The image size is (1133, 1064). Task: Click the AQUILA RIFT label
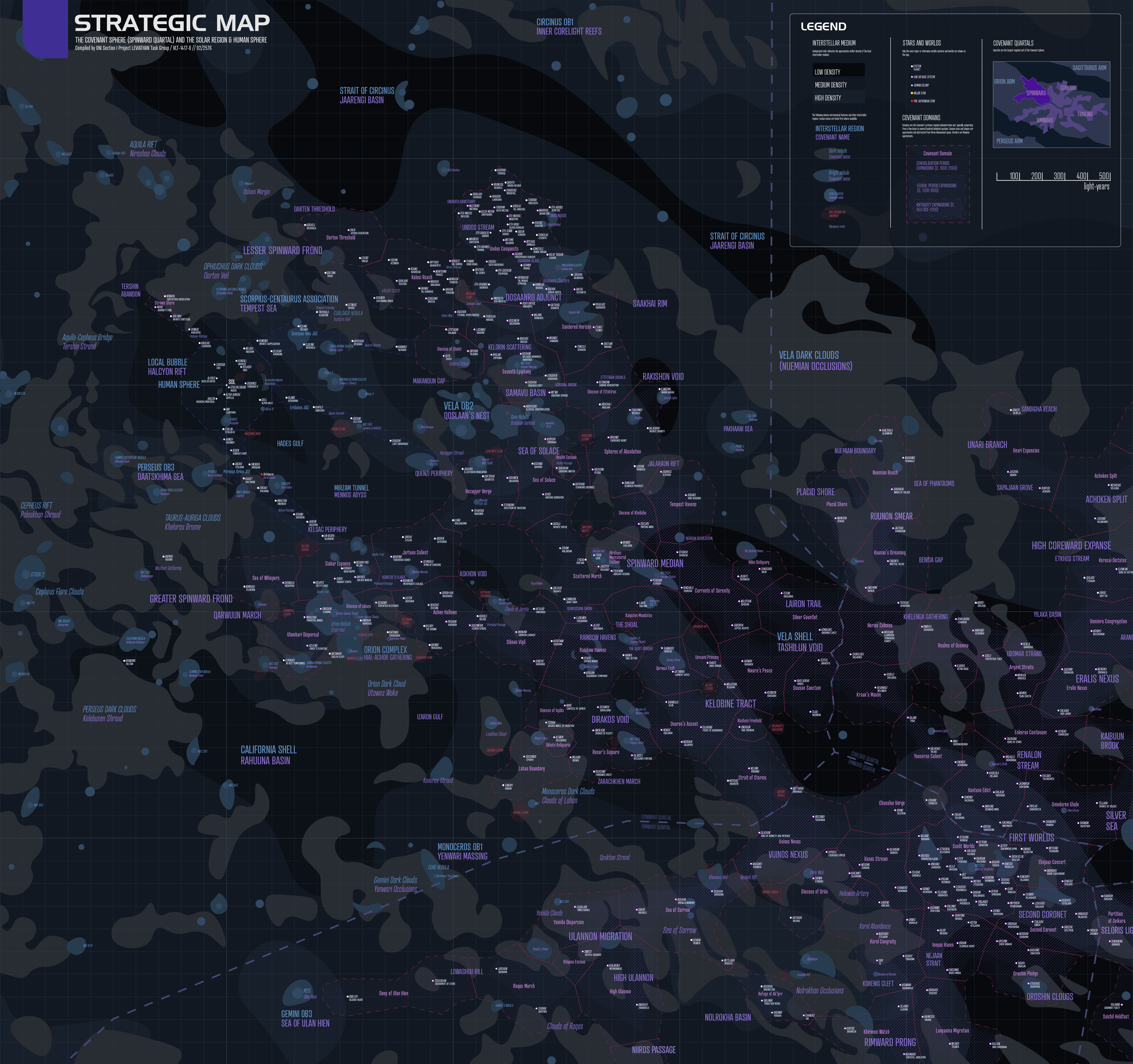143,145
